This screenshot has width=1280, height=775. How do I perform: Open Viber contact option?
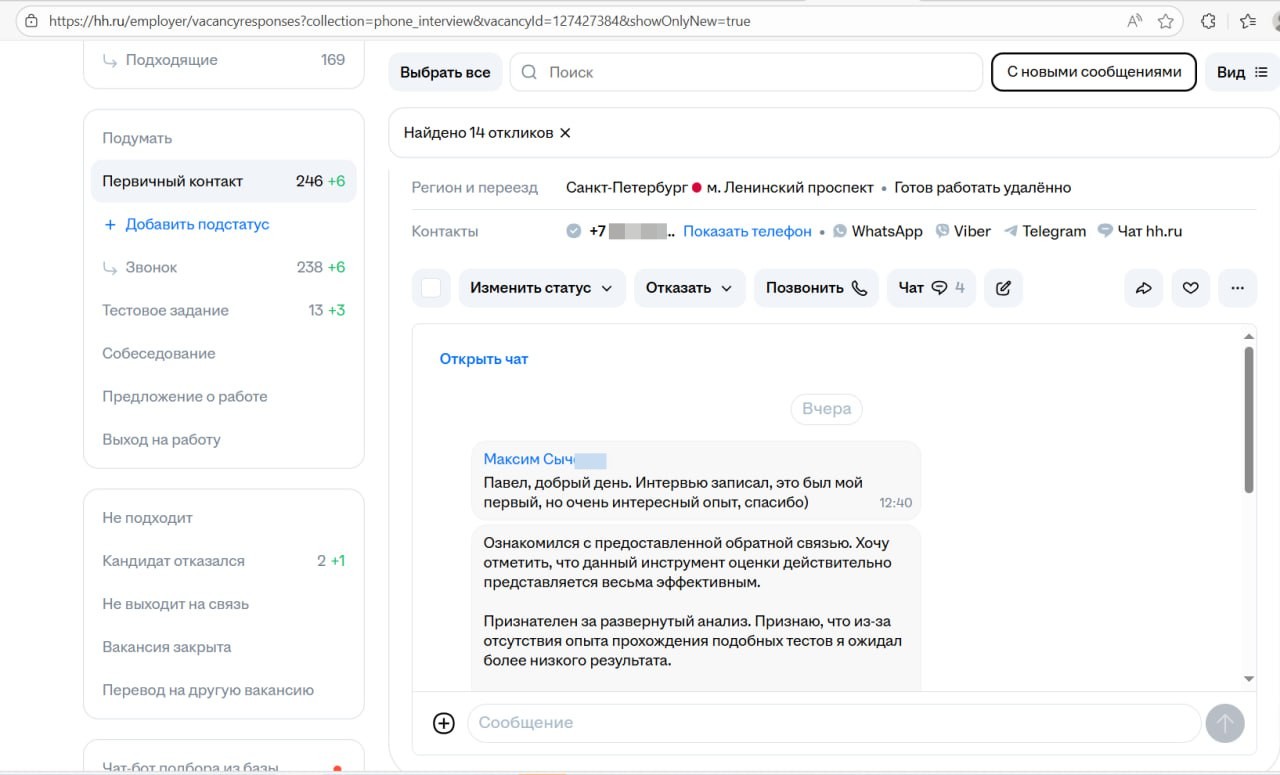pos(963,231)
